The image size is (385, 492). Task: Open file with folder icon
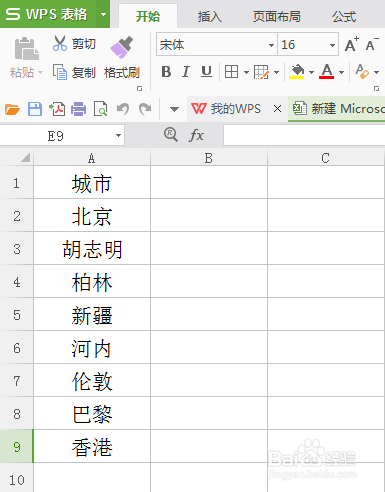[x=12, y=109]
